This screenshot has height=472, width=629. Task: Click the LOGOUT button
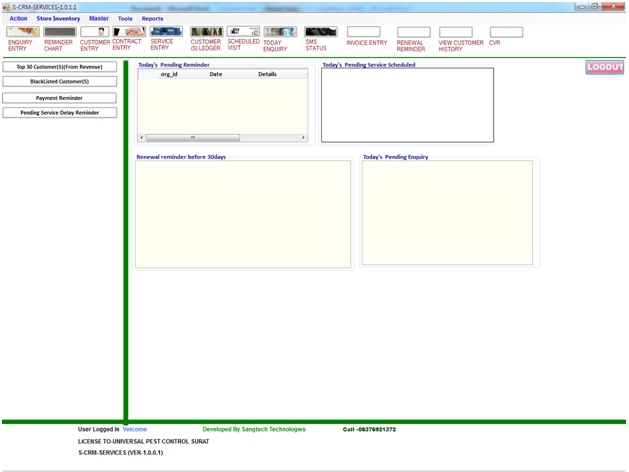(x=605, y=67)
